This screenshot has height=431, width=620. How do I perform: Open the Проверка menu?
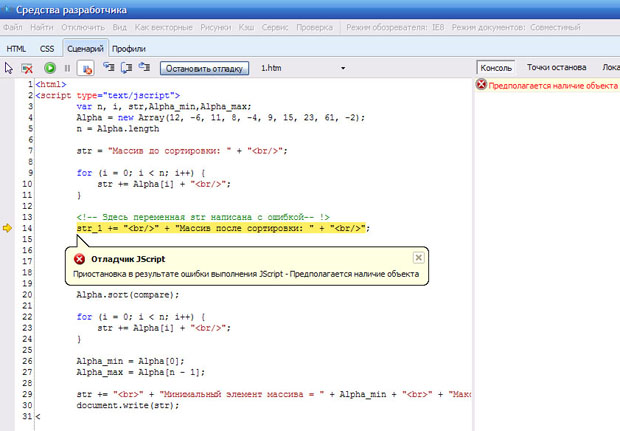(x=314, y=27)
